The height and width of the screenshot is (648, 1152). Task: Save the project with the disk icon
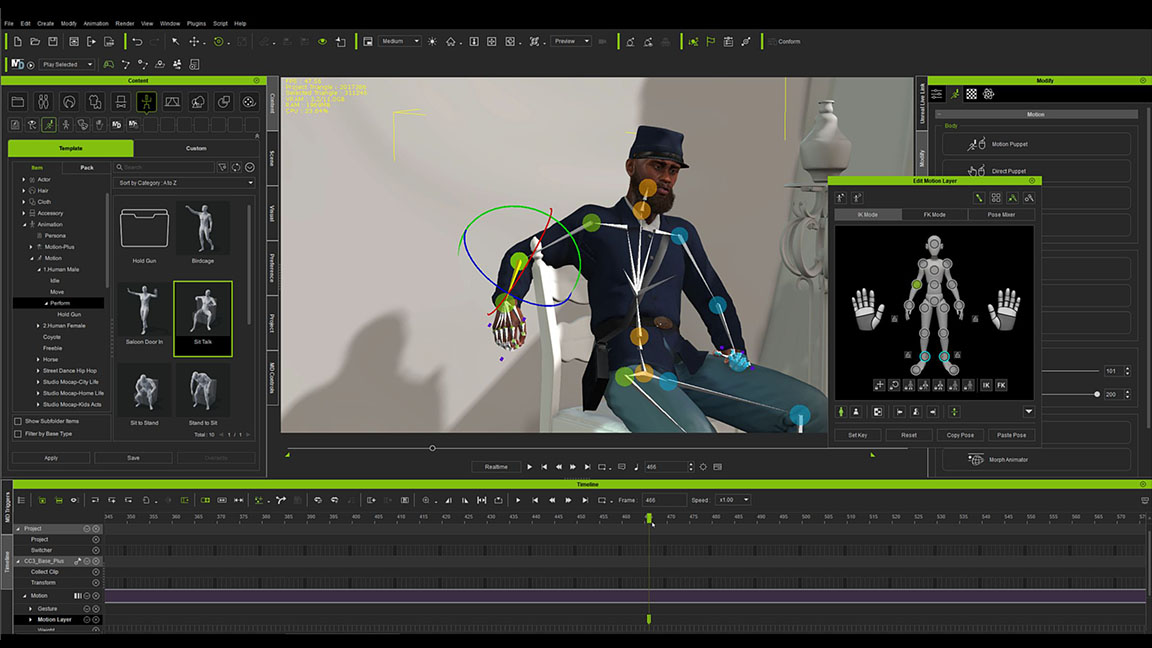[53, 42]
